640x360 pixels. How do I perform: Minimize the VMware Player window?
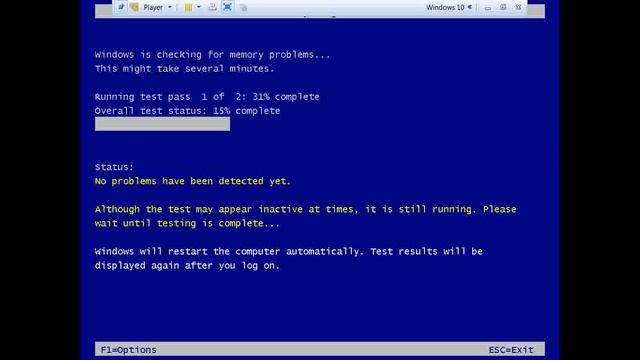(488, 8)
